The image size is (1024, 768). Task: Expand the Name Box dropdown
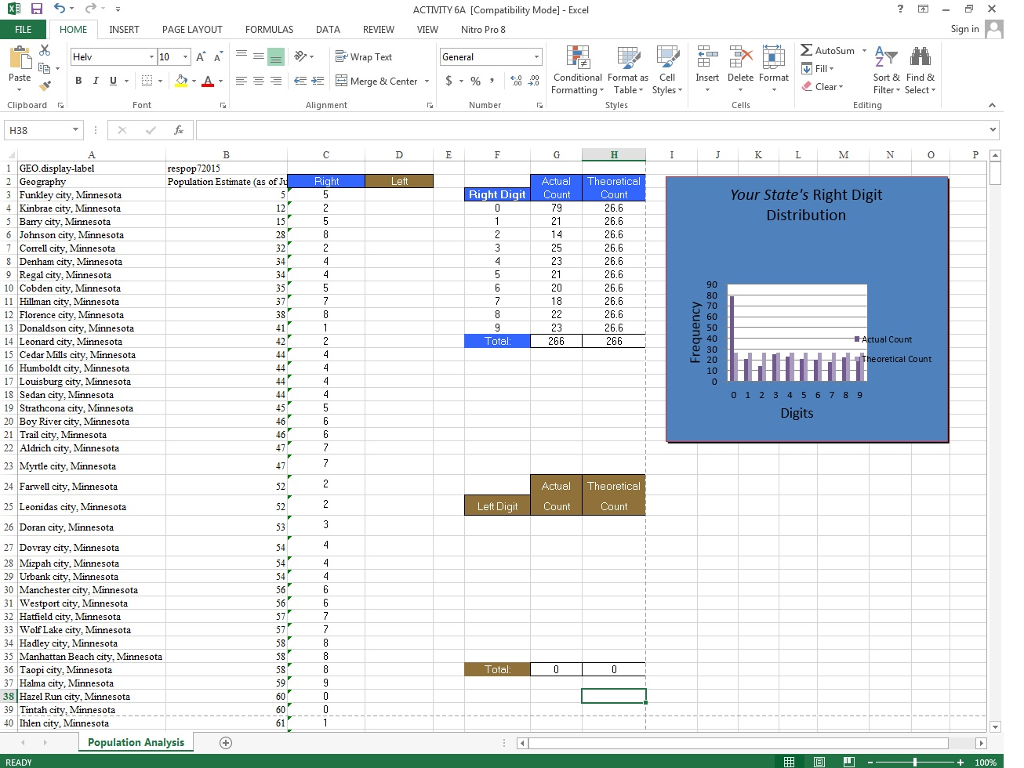[75, 130]
